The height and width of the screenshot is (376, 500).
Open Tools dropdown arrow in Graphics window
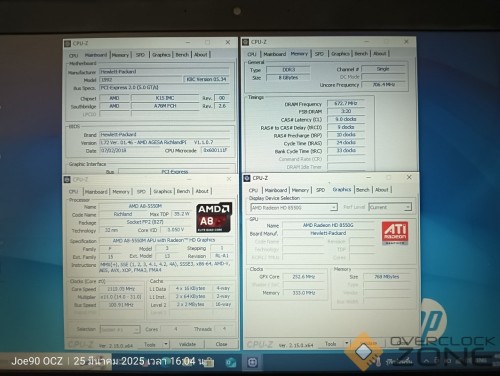(347, 343)
